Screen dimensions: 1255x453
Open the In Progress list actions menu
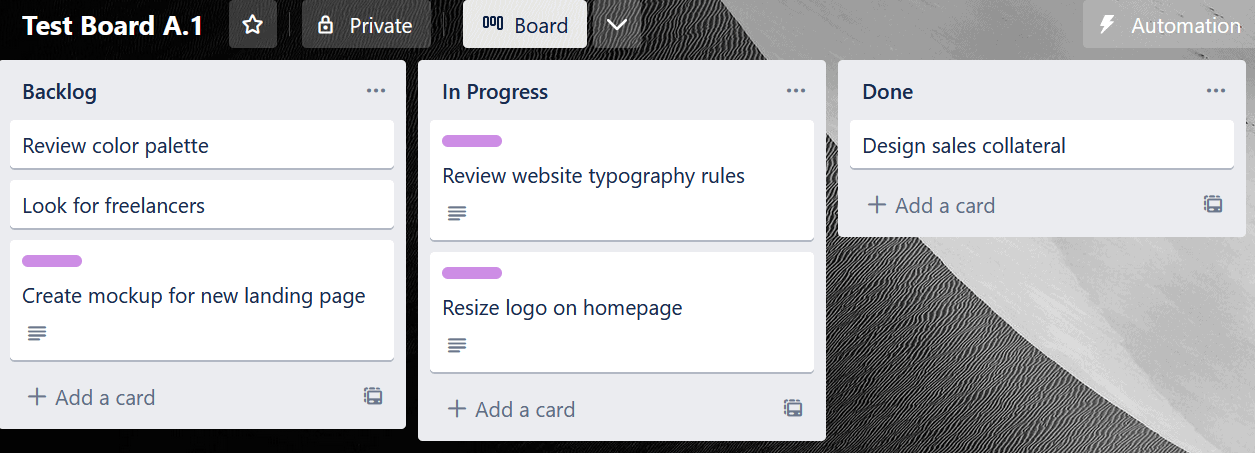(x=796, y=91)
